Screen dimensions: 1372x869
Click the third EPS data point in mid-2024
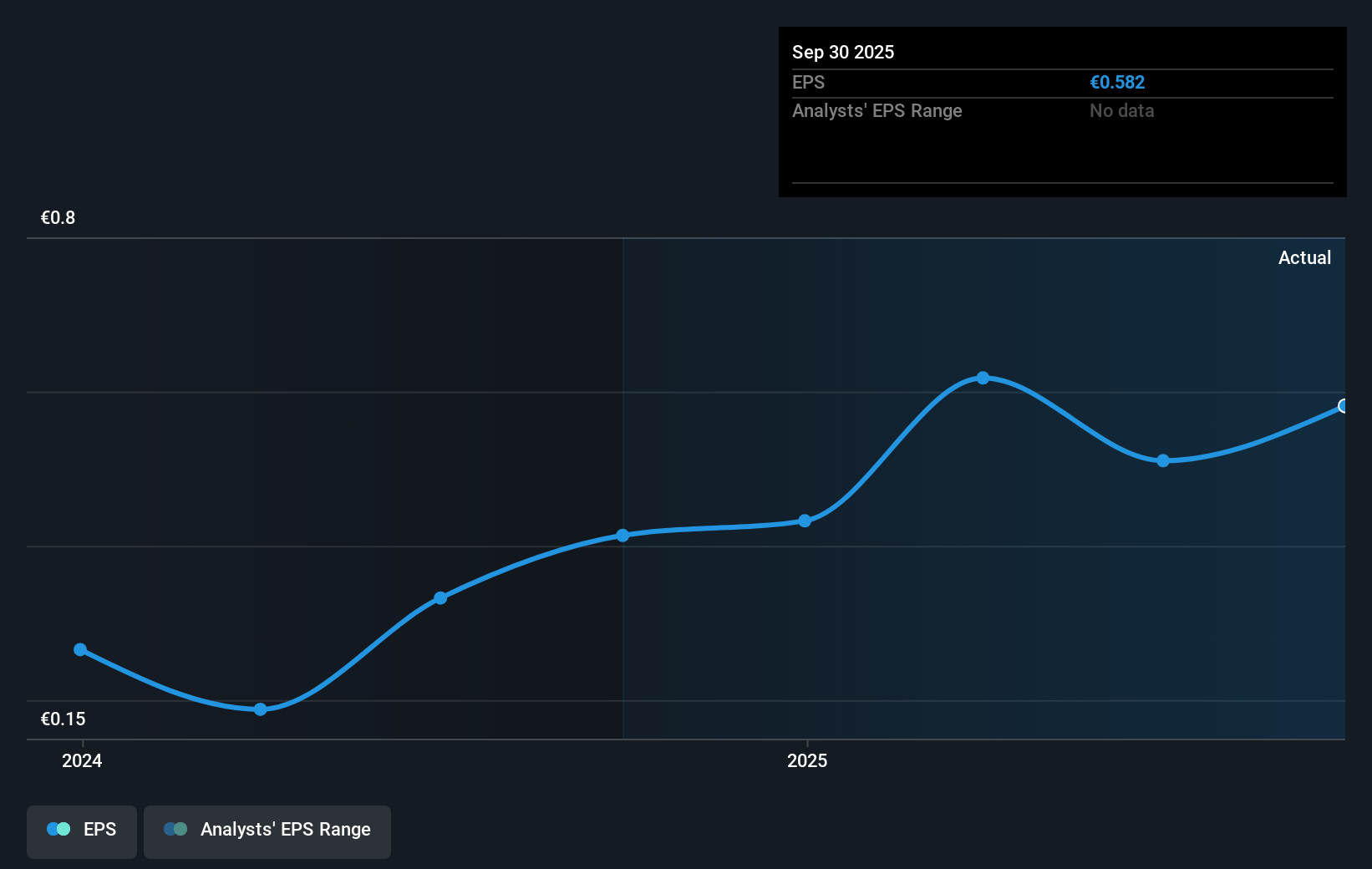440,597
